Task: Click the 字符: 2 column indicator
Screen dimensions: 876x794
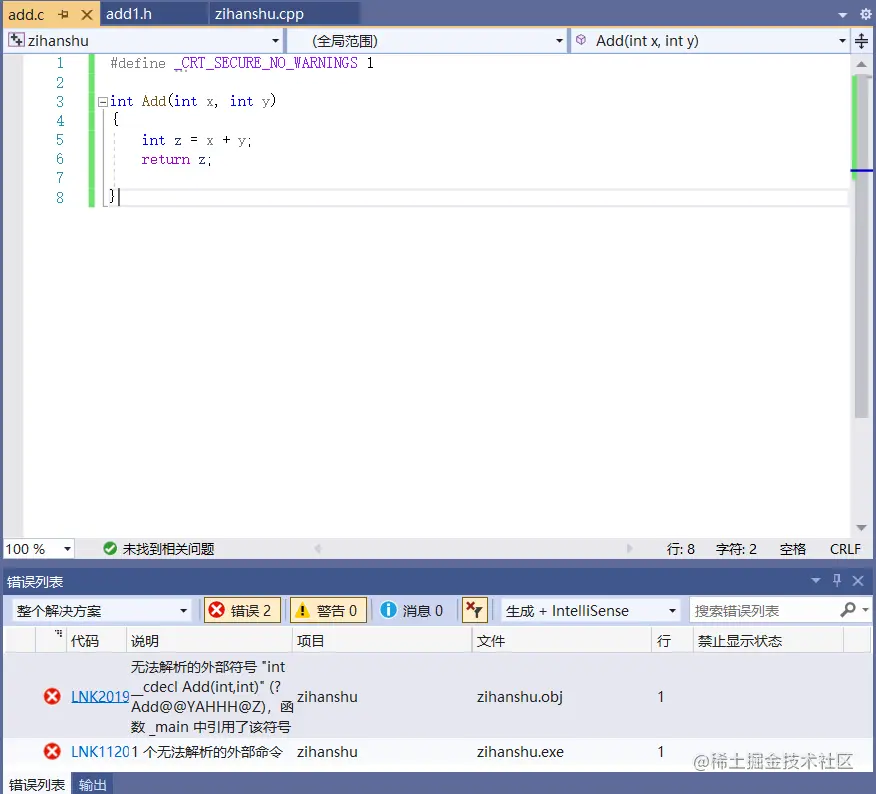Action: [x=736, y=549]
